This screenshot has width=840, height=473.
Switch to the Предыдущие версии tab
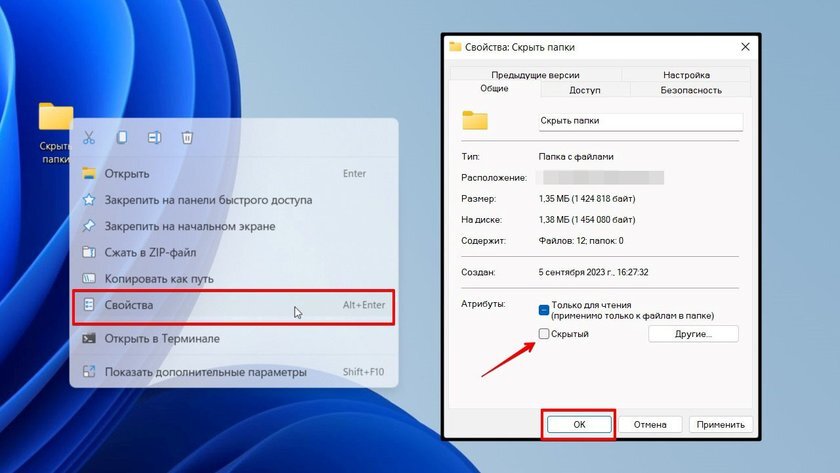pyautogui.click(x=535, y=75)
